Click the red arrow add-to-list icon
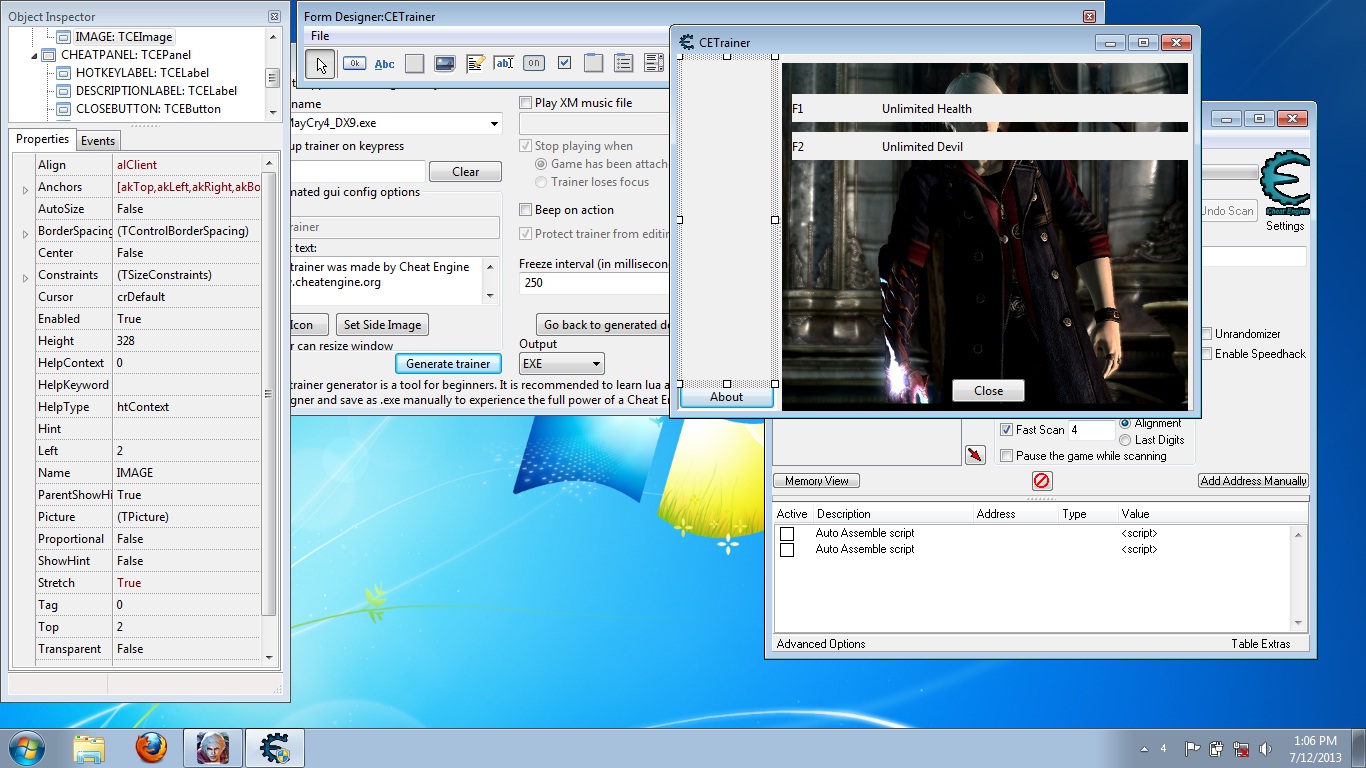The image size is (1366, 768). point(975,456)
